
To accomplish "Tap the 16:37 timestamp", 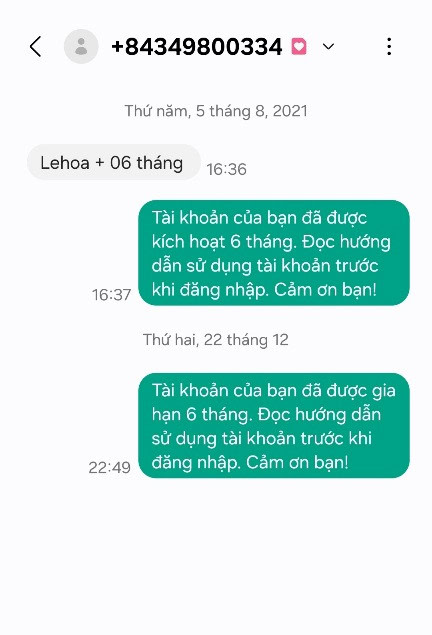I will click(x=111, y=295).
